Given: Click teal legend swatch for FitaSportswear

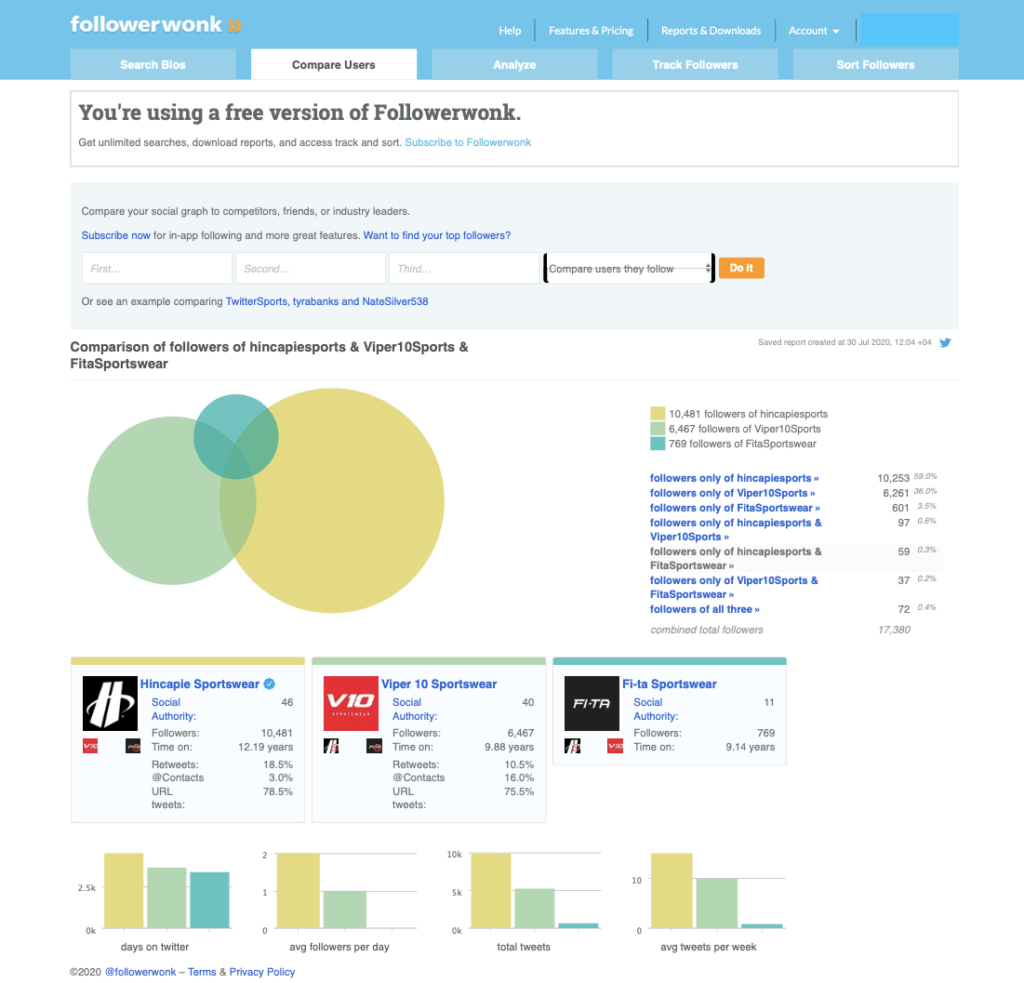Looking at the screenshot, I should [x=658, y=443].
